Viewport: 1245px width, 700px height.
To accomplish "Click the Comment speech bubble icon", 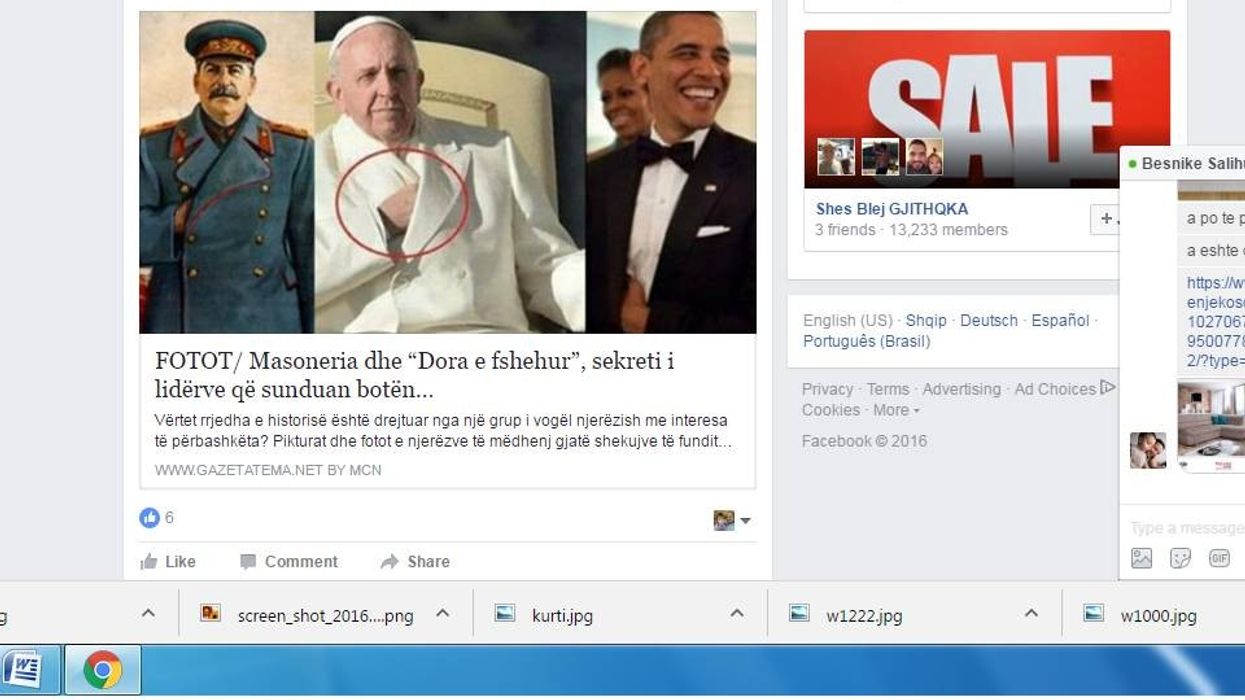I will [248, 562].
